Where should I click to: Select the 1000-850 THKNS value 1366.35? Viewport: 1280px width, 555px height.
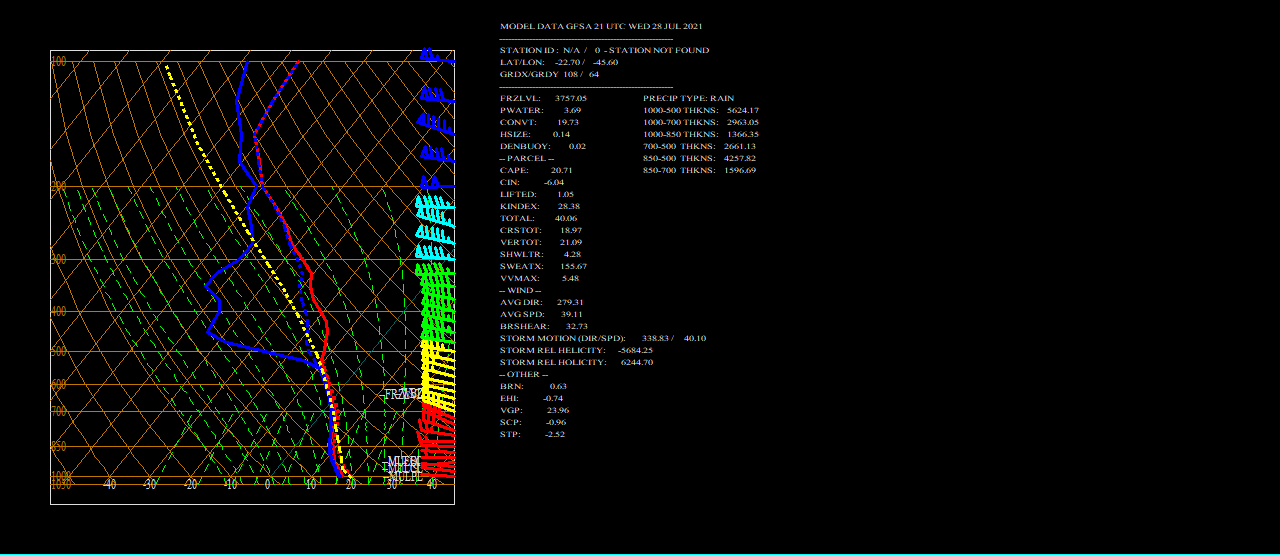tap(742, 134)
